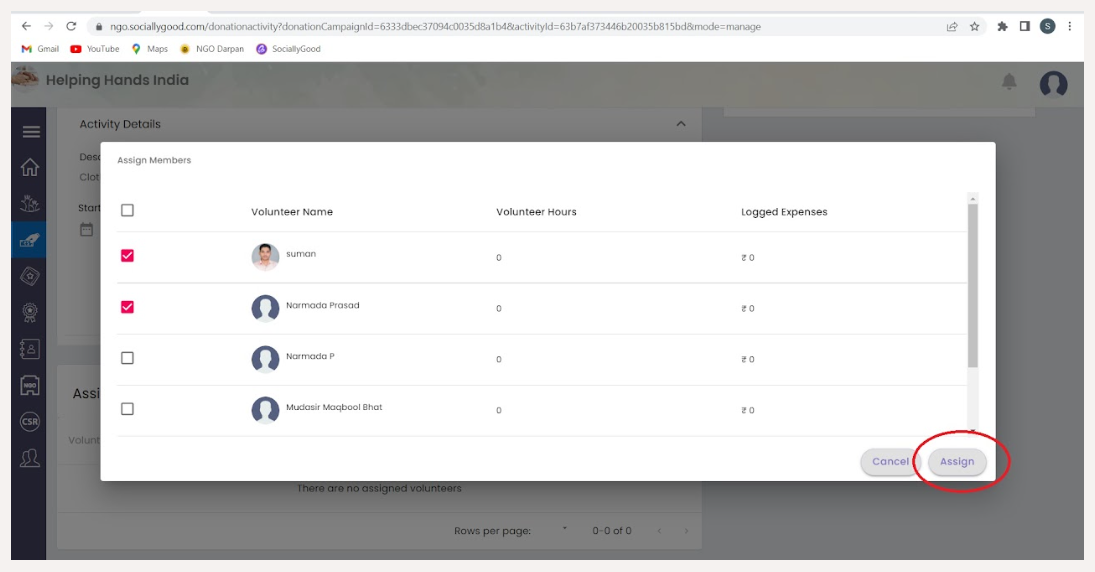
Task: Open the CSR section in sidebar
Action: coord(30,422)
